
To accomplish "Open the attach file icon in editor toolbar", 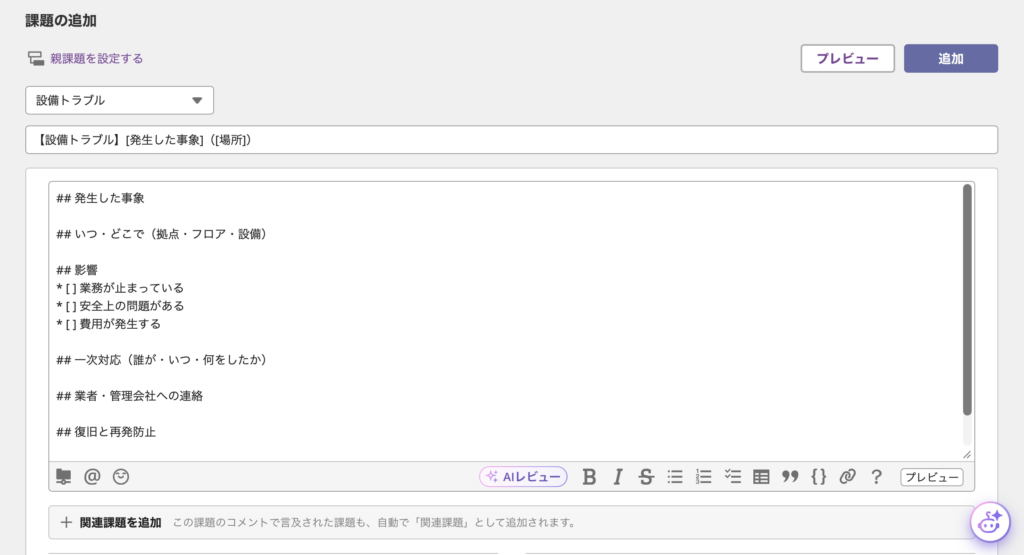I will pos(63,477).
